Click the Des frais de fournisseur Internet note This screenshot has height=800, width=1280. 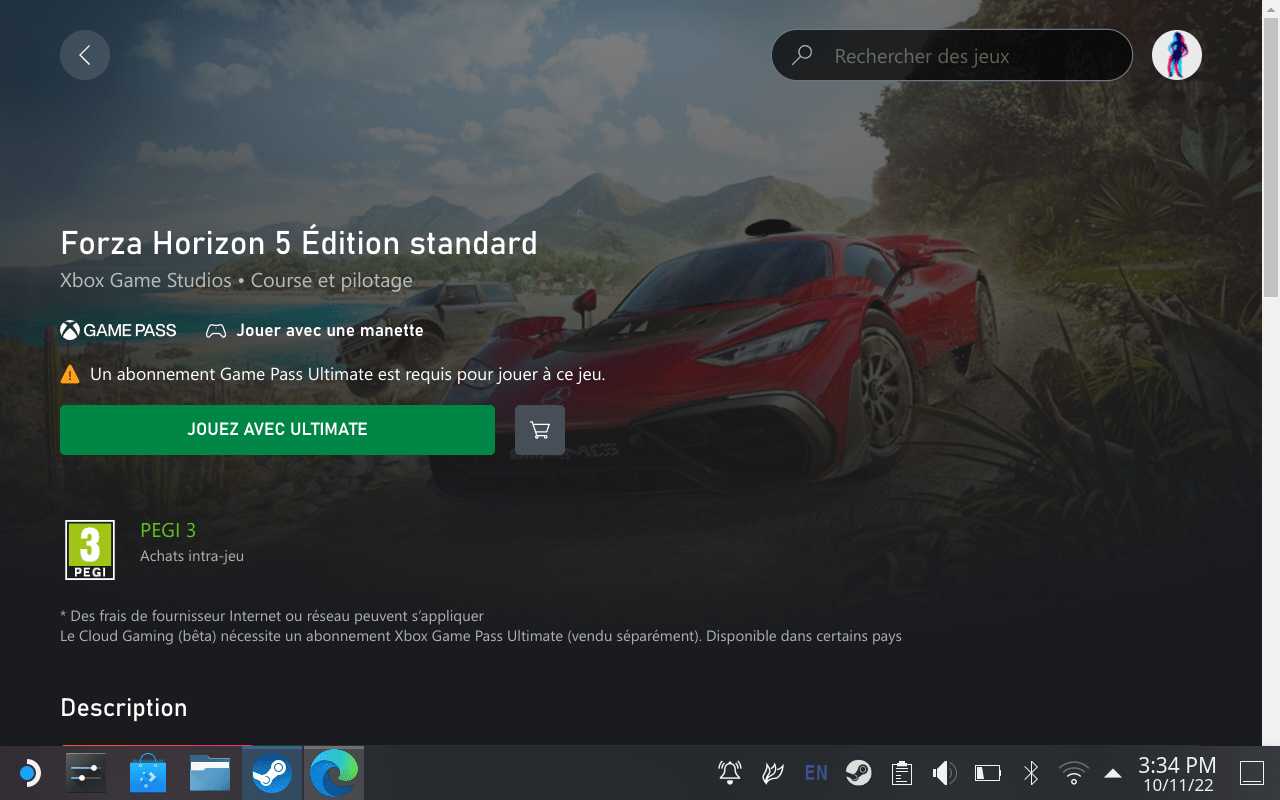[x=272, y=616]
